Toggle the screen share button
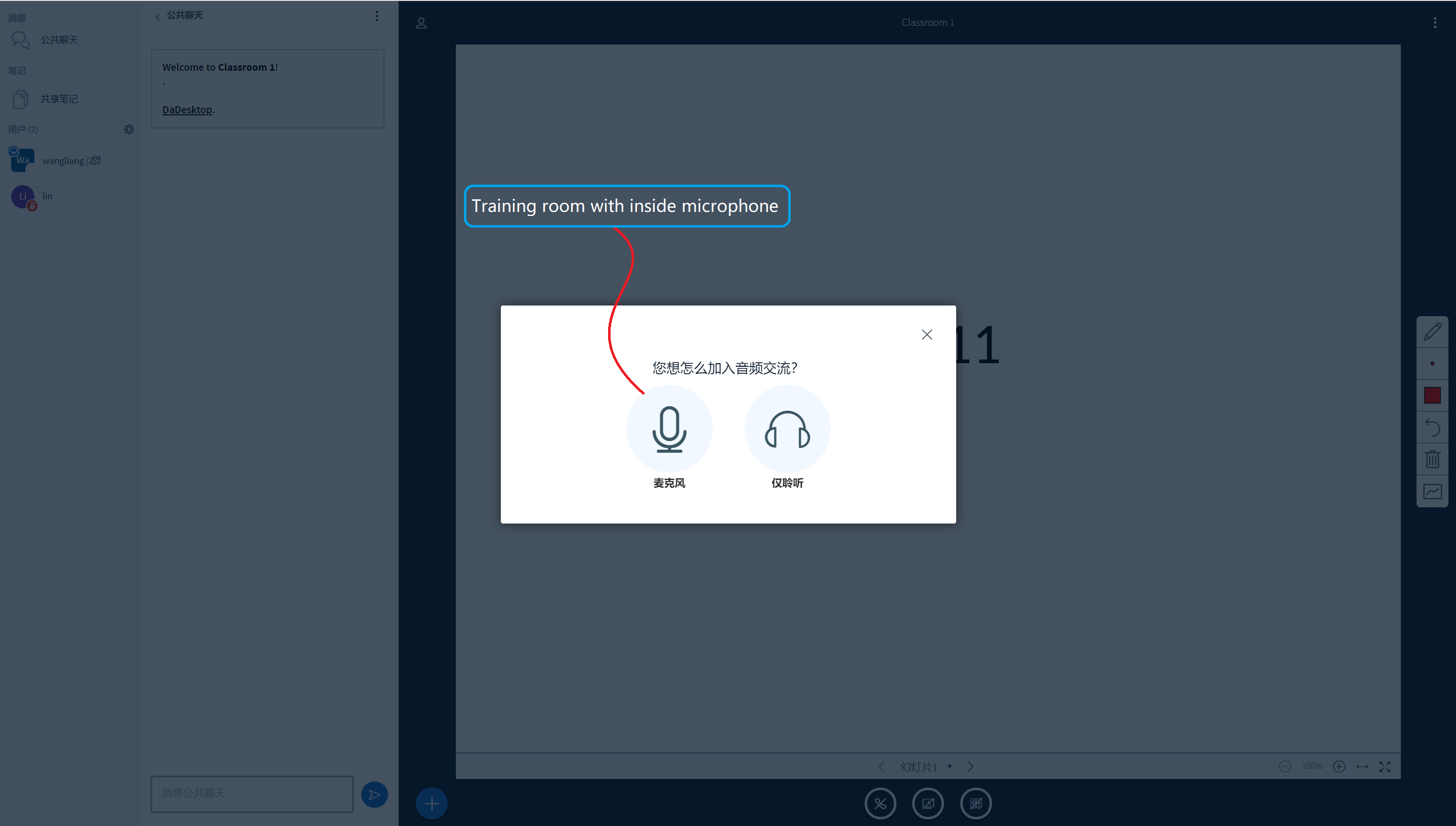This screenshot has height=826, width=1456. pyautogui.click(x=928, y=803)
